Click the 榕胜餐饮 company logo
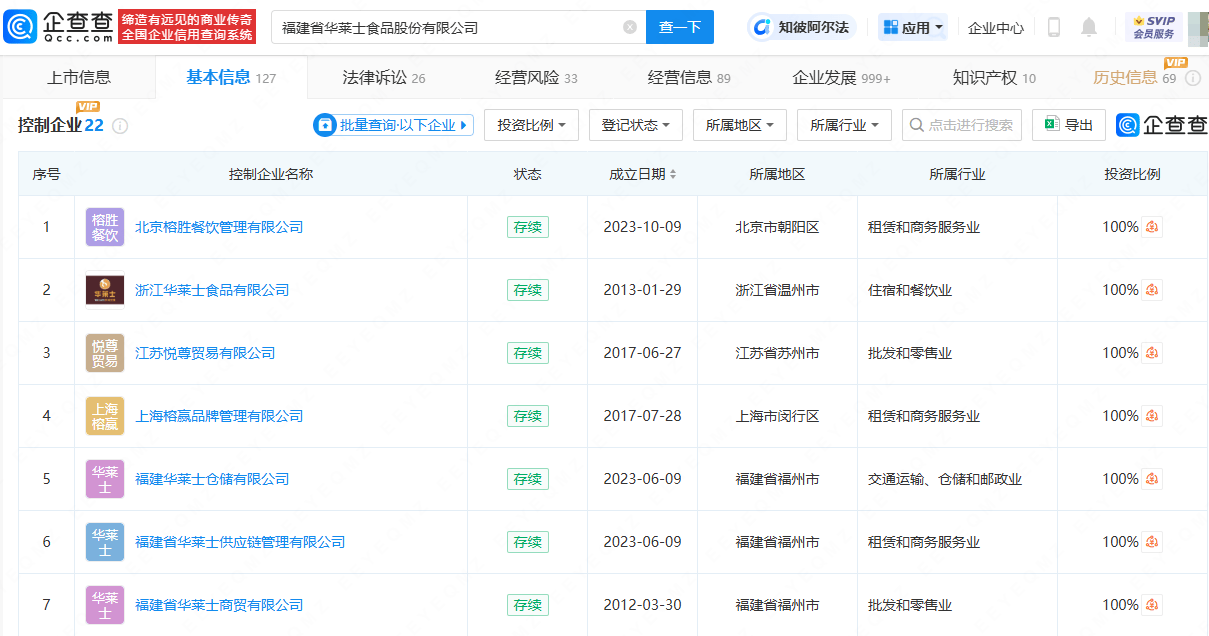 pyautogui.click(x=105, y=227)
